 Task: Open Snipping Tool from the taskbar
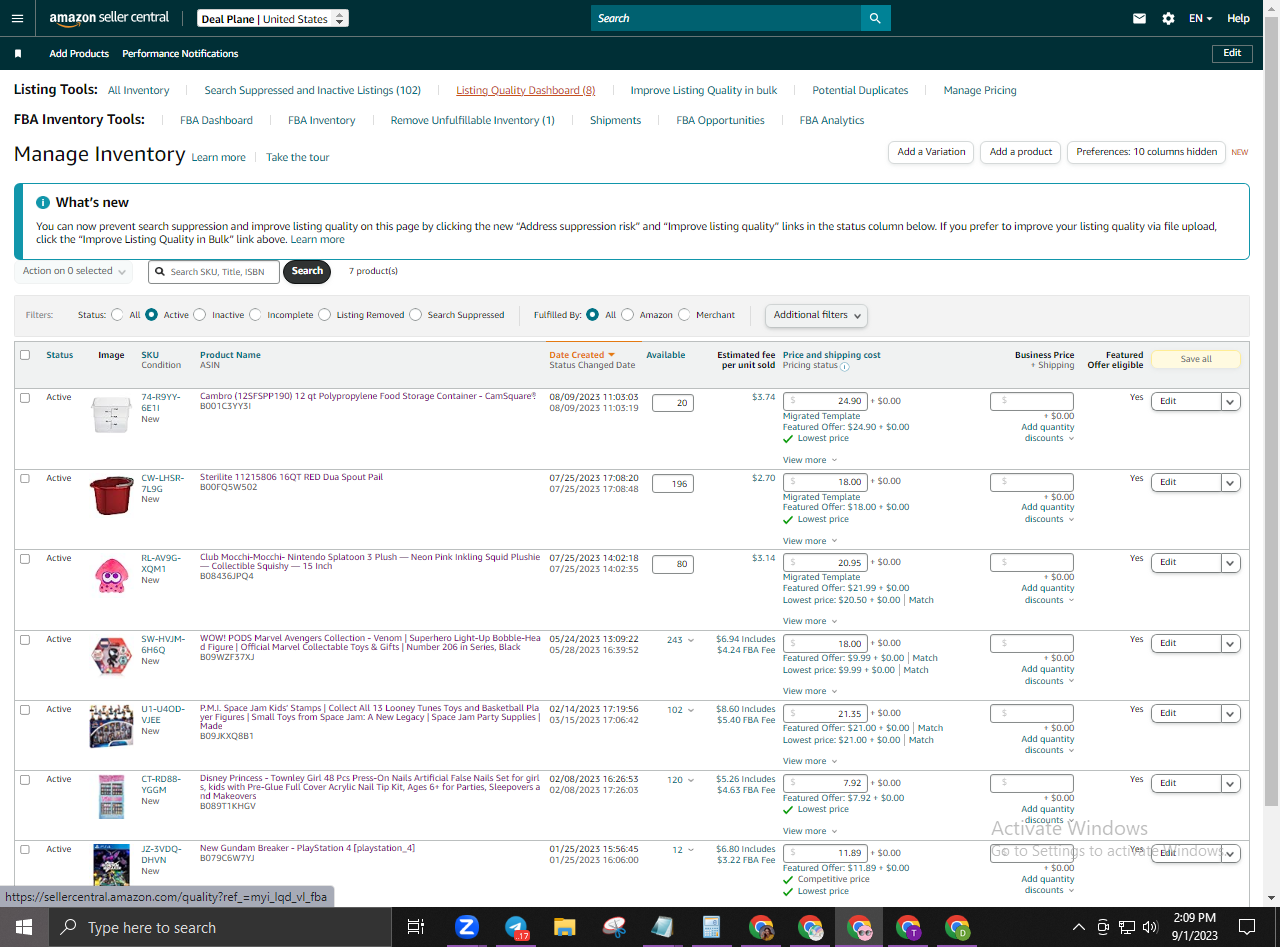(614, 927)
